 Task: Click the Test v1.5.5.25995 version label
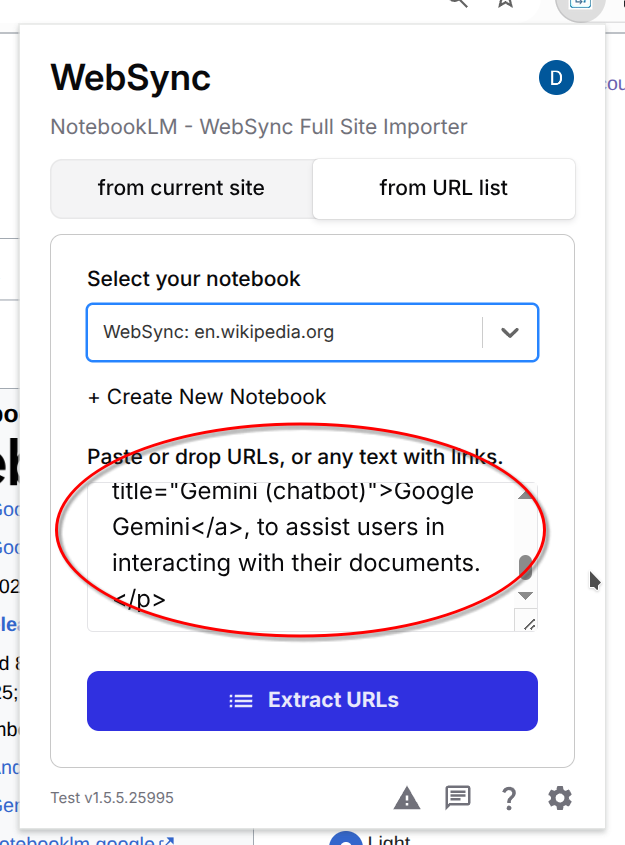(x=111, y=797)
